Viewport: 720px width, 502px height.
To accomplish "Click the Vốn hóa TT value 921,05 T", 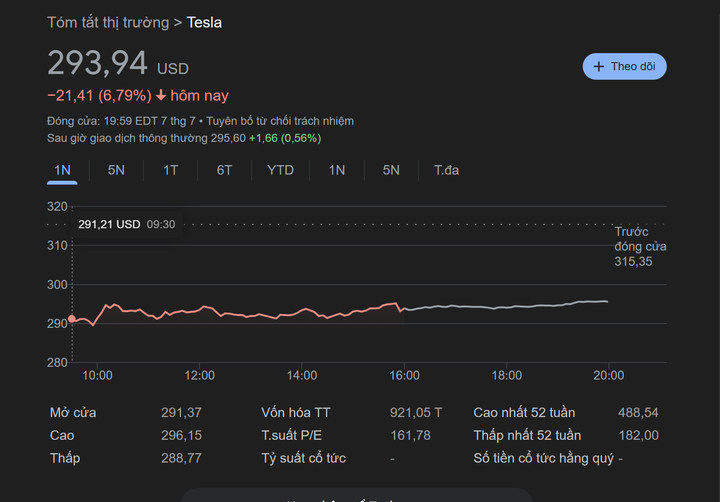I will pos(416,412).
